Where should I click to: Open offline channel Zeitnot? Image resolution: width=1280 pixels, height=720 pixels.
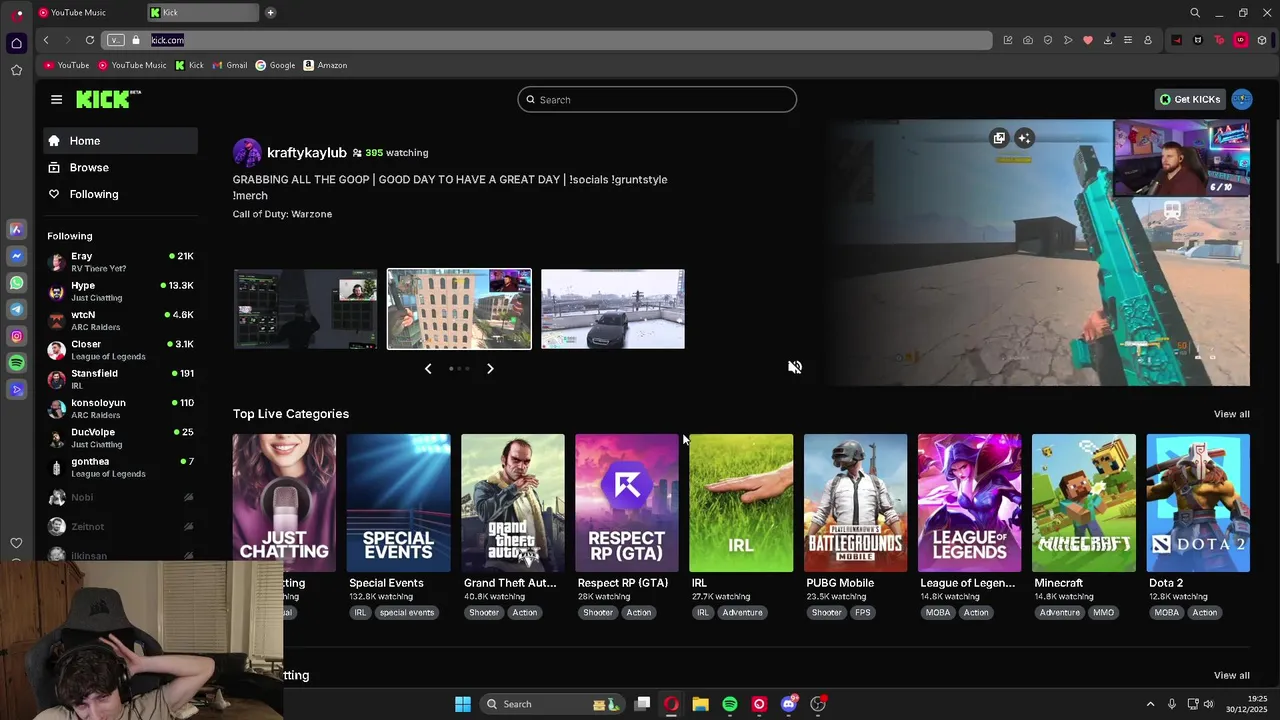pos(120,526)
